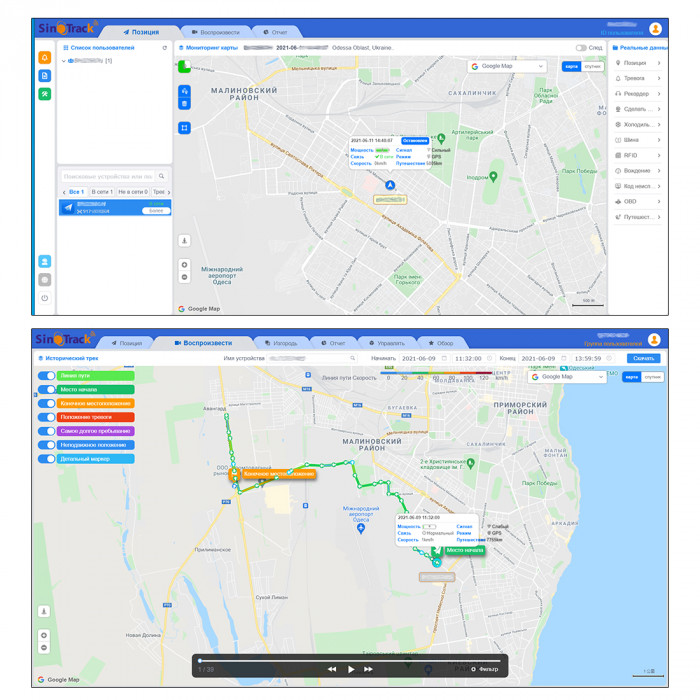The image size is (700, 700).
Task: Expand the Рекордер data row
Action: [638, 94]
